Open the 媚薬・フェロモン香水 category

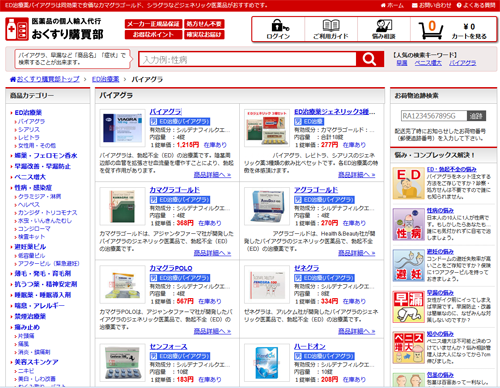(46, 155)
